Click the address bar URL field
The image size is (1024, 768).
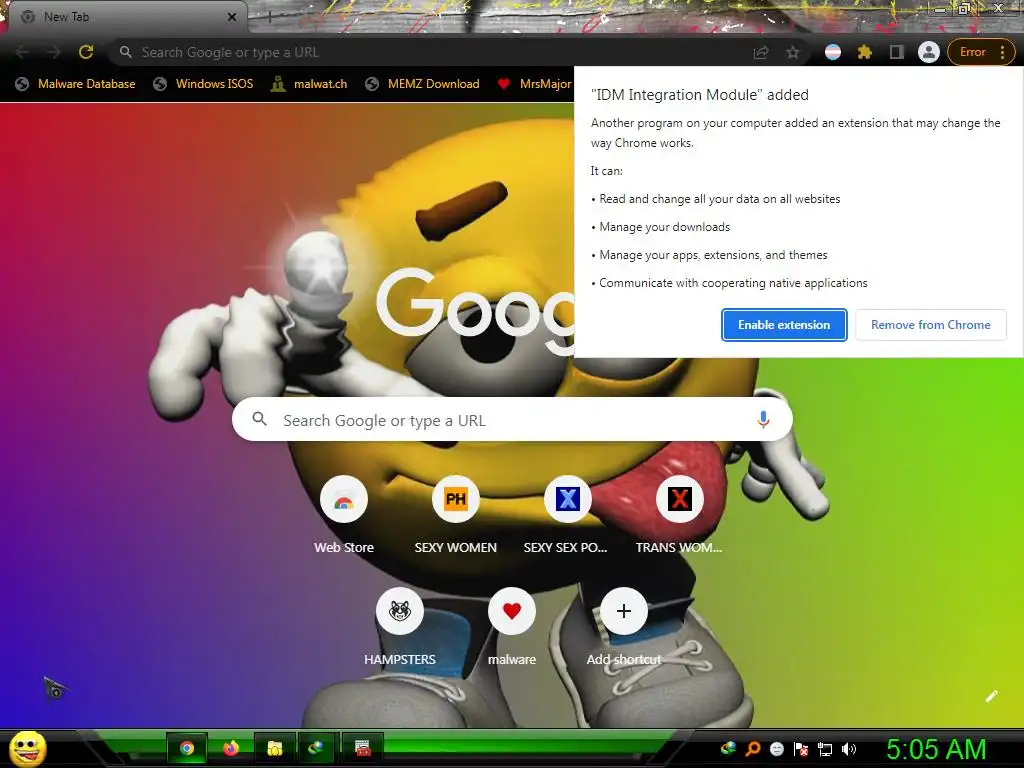(431, 52)
